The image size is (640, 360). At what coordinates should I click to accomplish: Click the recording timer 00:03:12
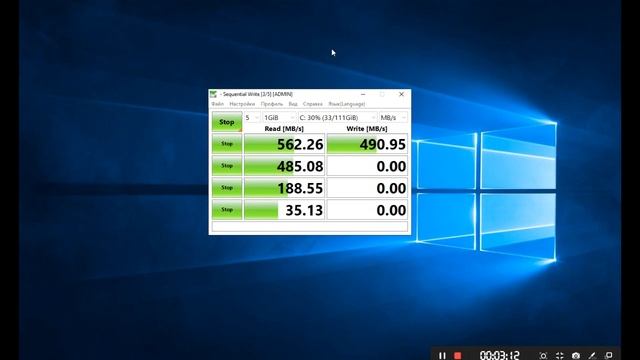[x=500, y=355]
